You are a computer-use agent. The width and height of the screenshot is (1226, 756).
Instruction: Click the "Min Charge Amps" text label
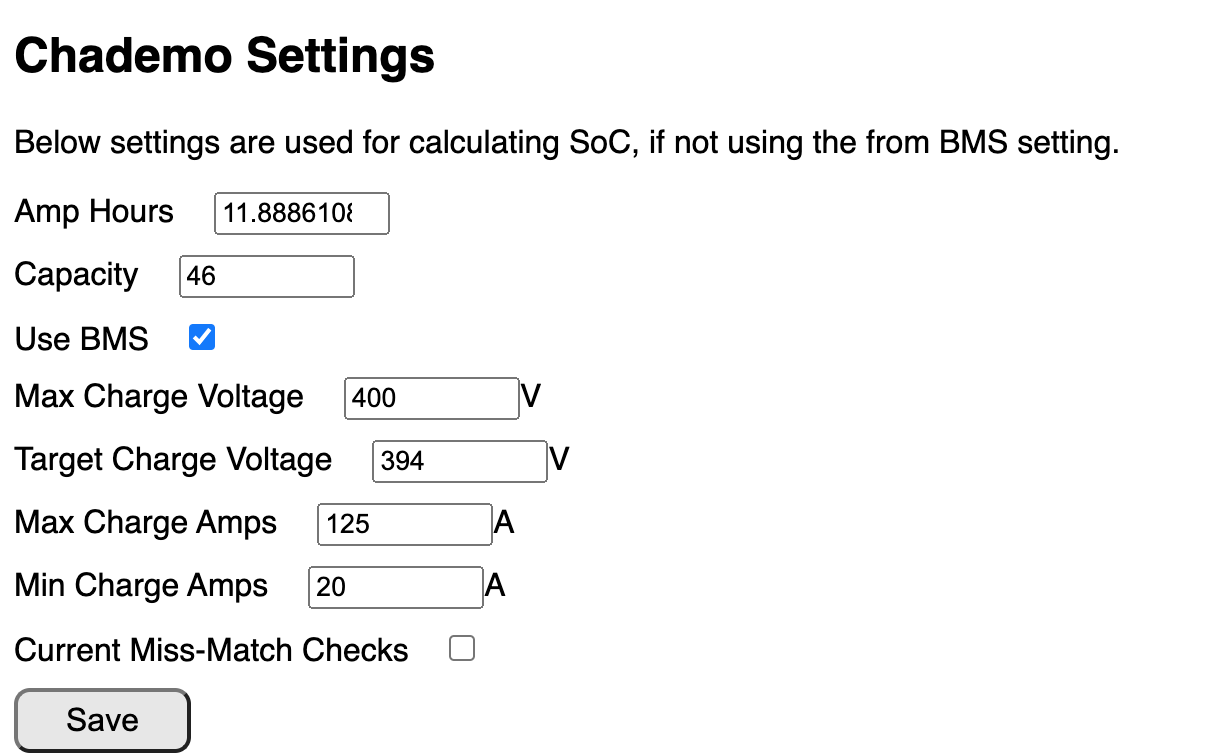pyautogui.click(x=141, y=586)
